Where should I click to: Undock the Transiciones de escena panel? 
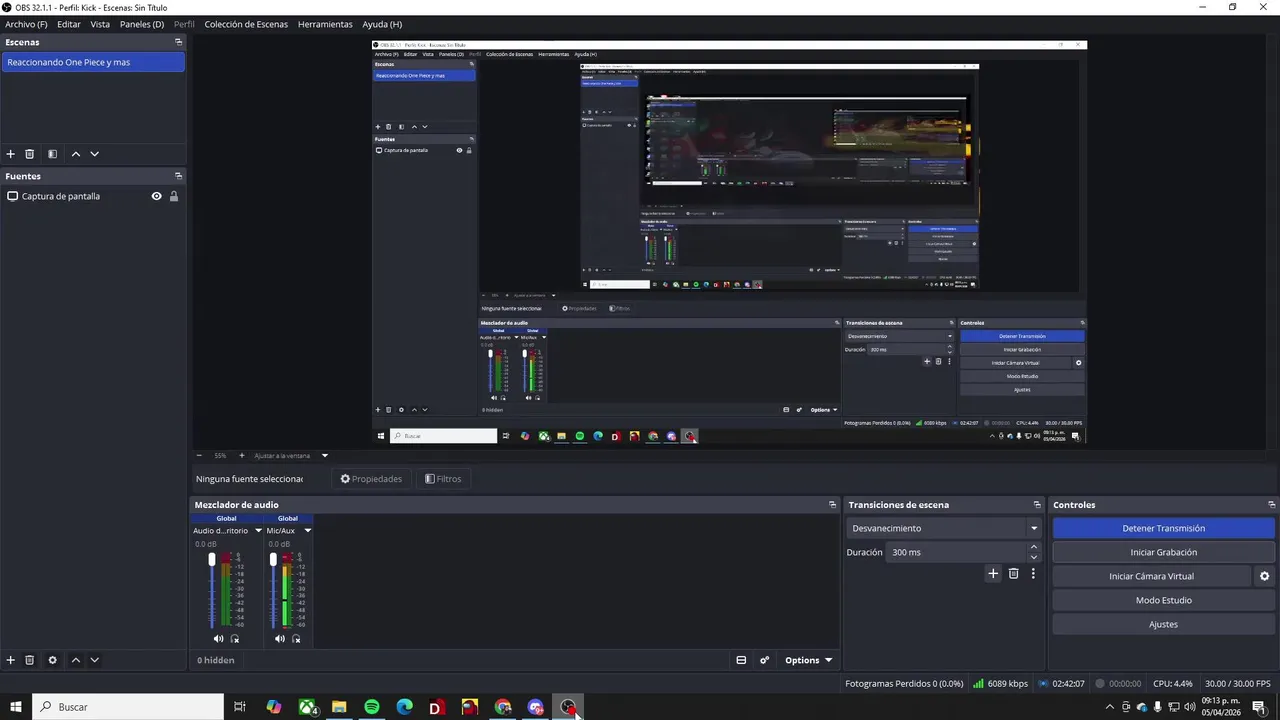pos(1037,505)
